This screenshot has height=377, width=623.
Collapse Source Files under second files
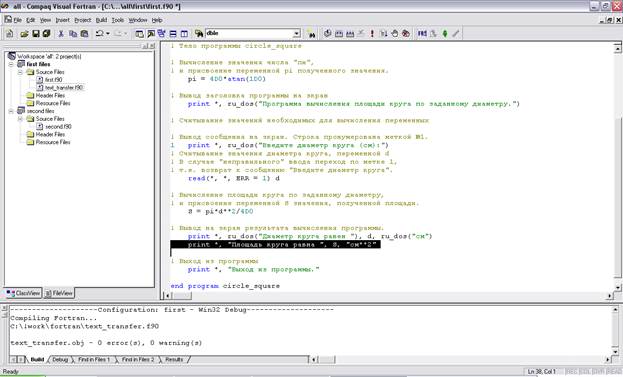pyautogui.click(x=20, y=119)
